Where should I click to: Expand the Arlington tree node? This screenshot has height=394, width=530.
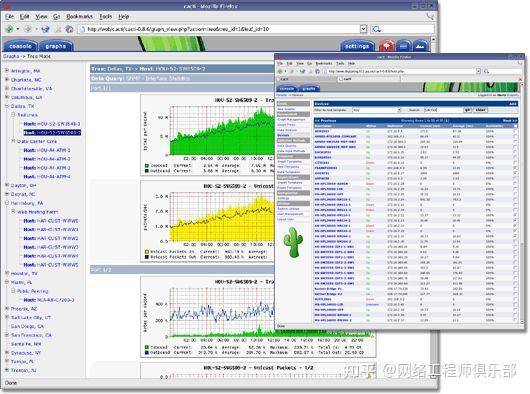click(x=7, y=71)
